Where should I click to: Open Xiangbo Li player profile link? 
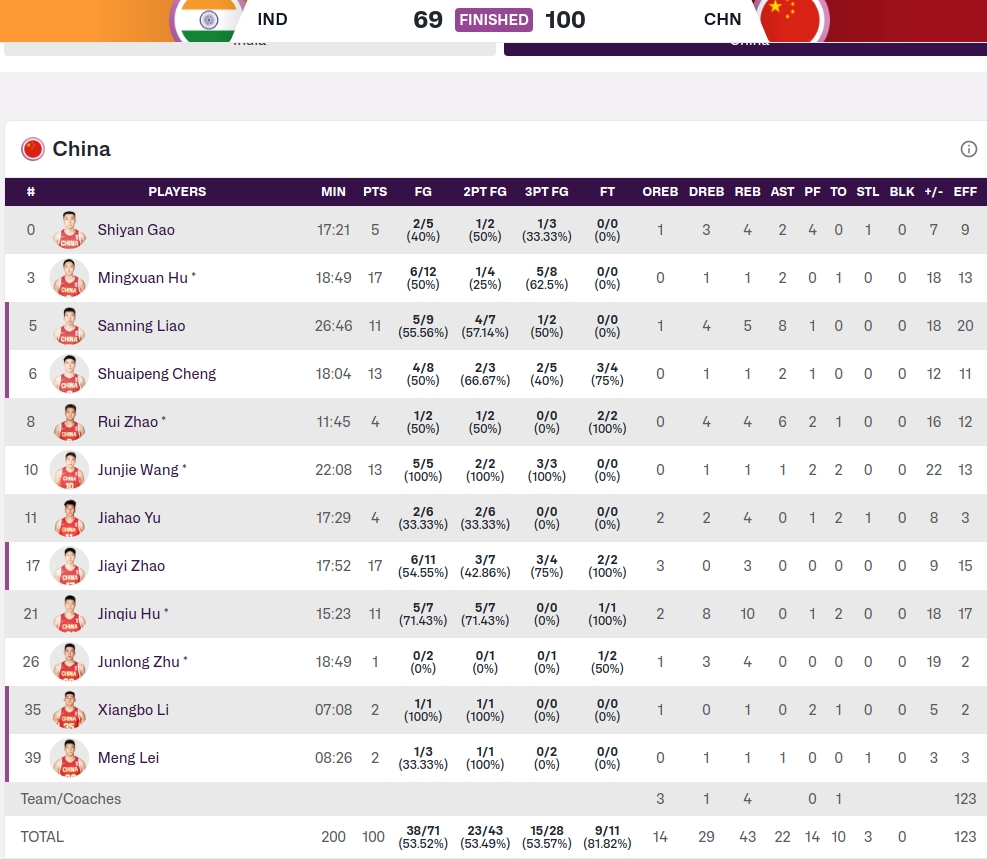click(133, 710)
